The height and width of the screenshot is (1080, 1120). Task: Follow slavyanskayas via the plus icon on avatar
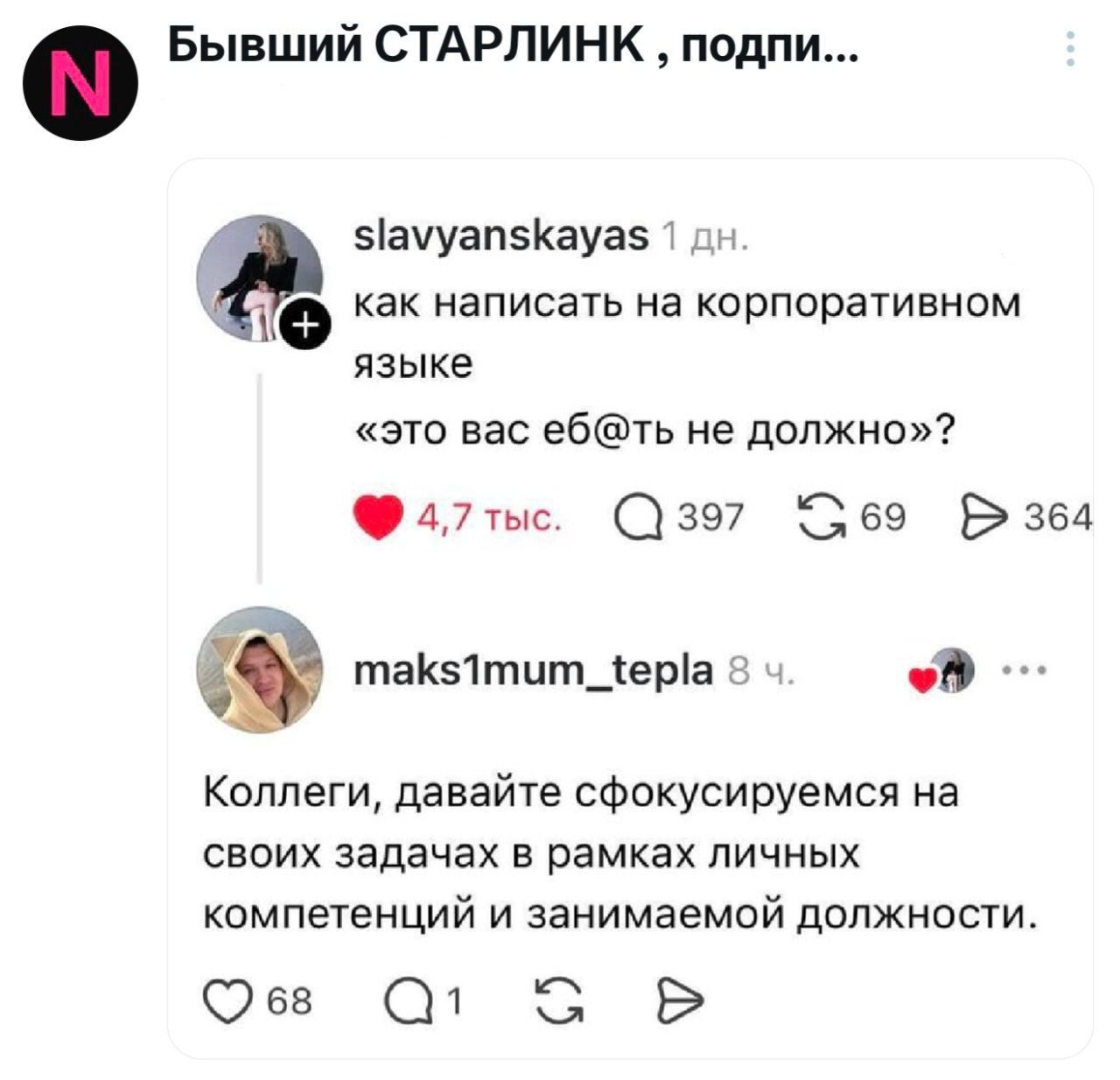pos(307,325)
